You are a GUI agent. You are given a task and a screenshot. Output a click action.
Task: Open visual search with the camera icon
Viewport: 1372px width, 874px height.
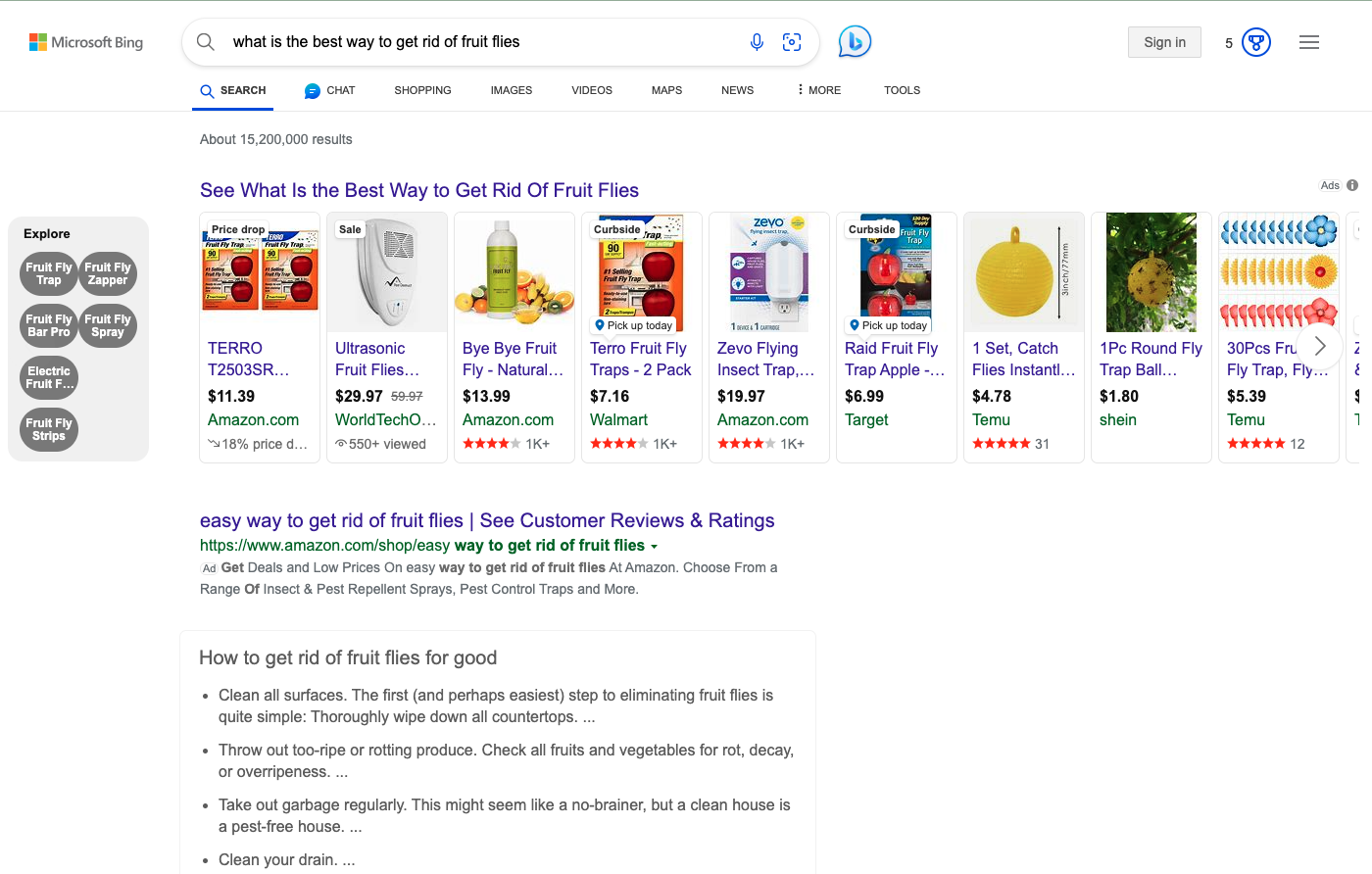[x=792, y=41]
